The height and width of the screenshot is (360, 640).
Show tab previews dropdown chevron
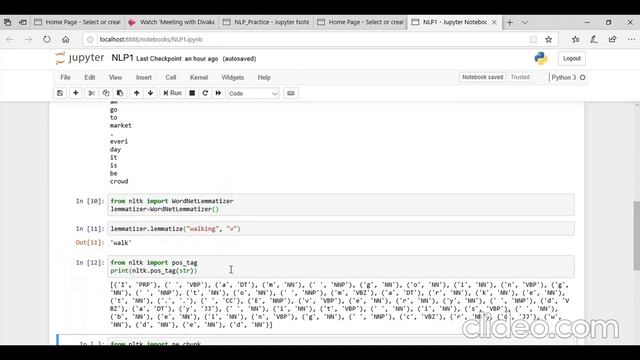525,22
